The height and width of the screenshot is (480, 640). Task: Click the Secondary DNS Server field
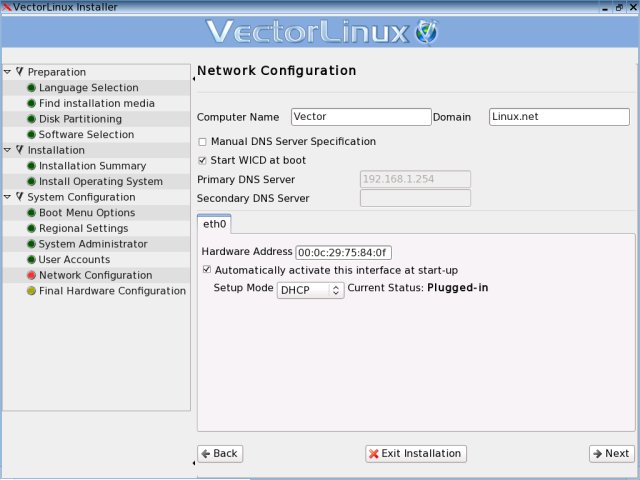[x=415, y=198]
